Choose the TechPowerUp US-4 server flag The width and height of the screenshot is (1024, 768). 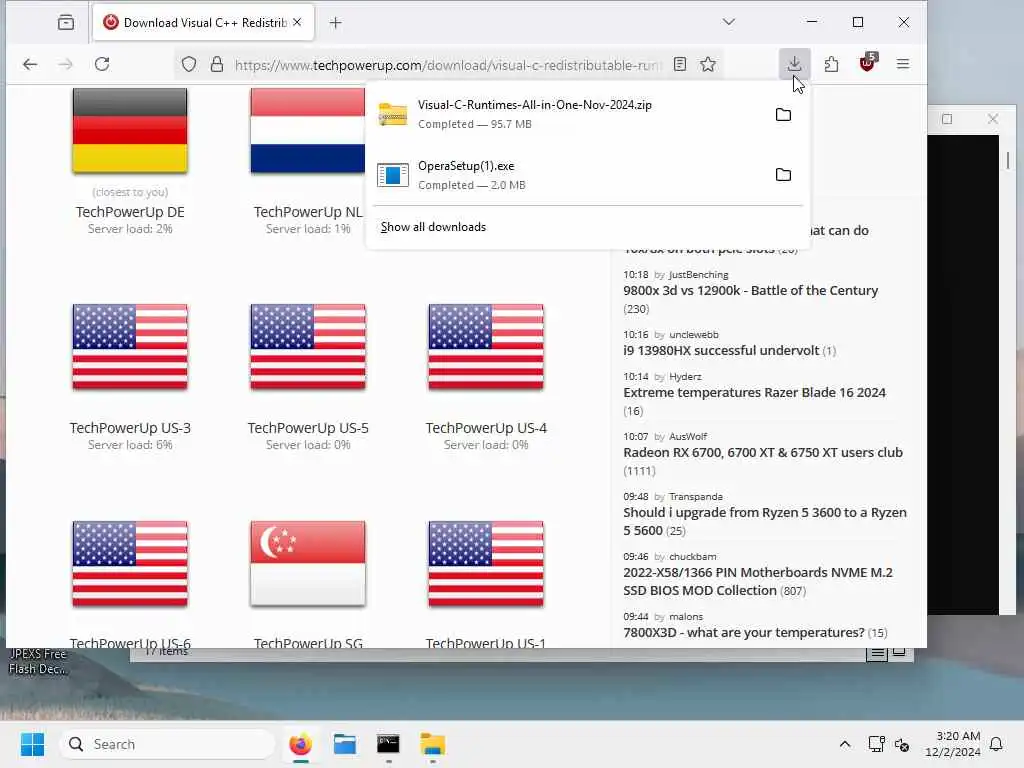486,347
